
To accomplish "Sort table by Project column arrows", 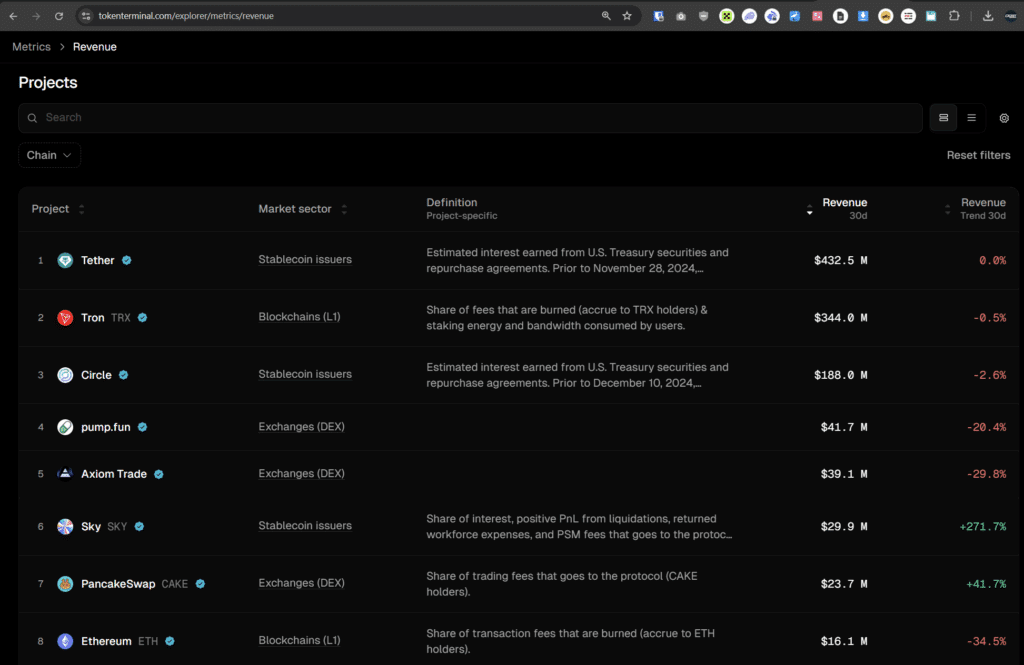I will point(82,209).
